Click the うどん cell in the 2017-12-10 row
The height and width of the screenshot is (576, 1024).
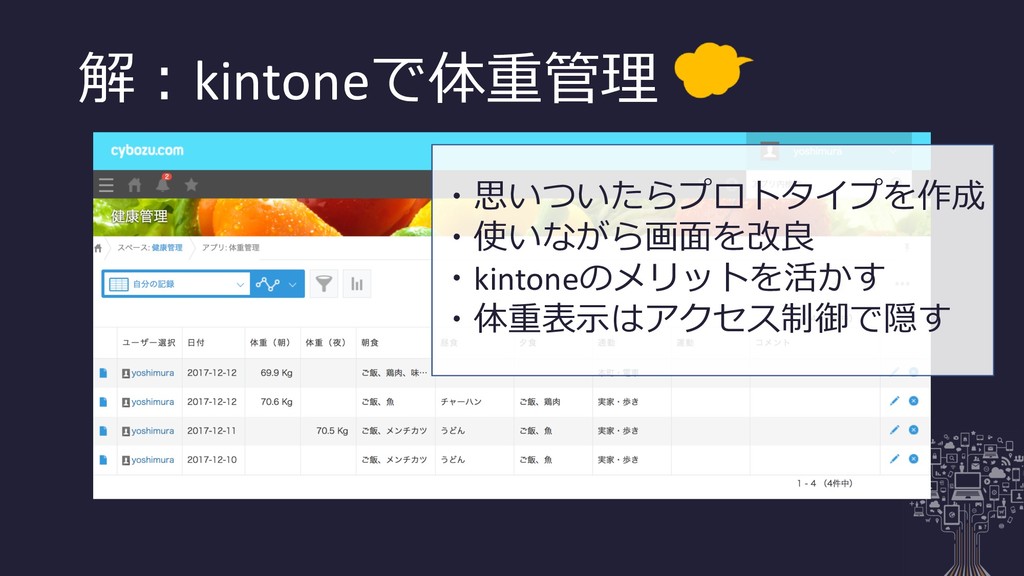click(474, 460)
